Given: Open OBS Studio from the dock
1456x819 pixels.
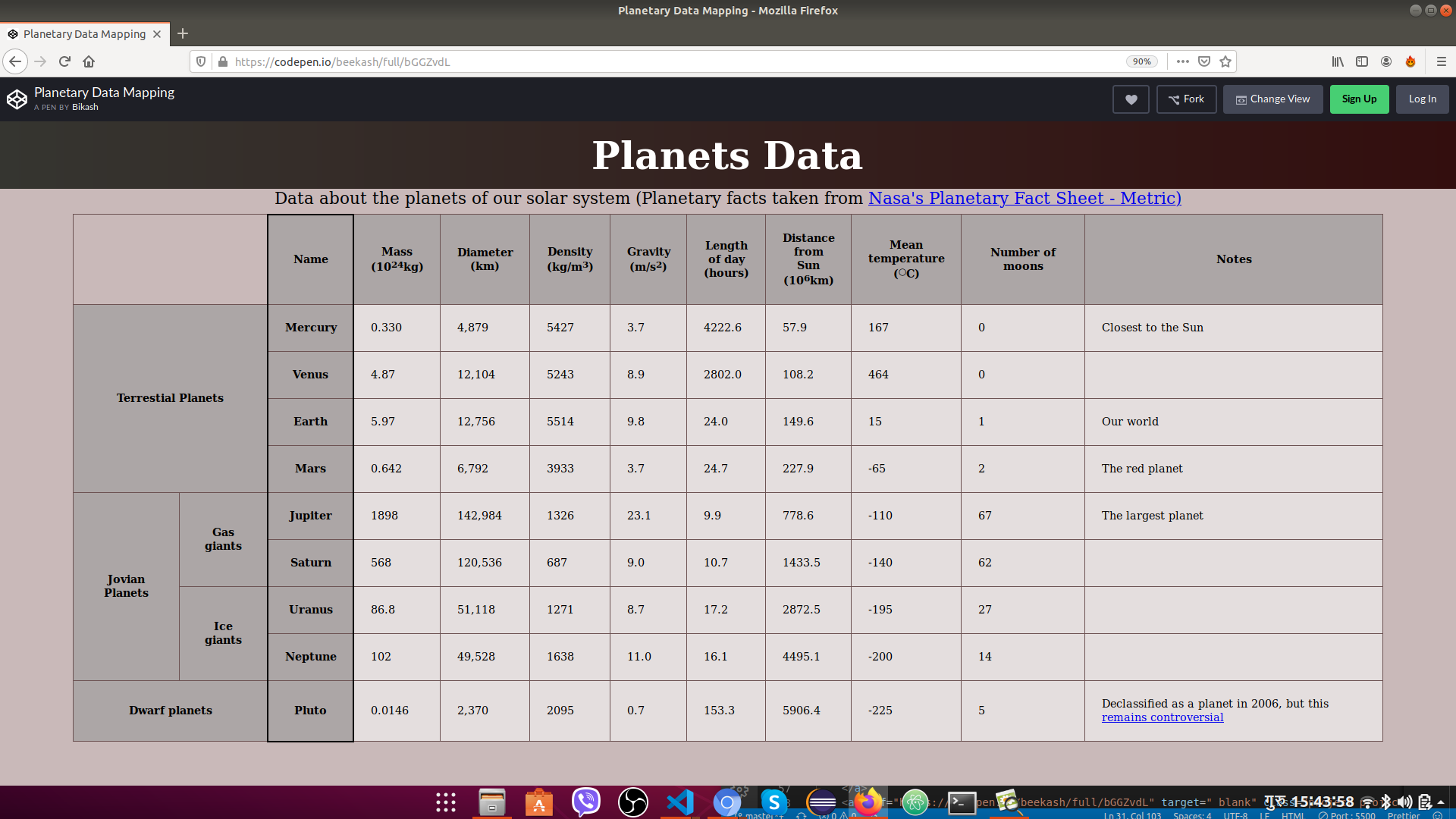Looking at the screenshot, I should (633, 802).
